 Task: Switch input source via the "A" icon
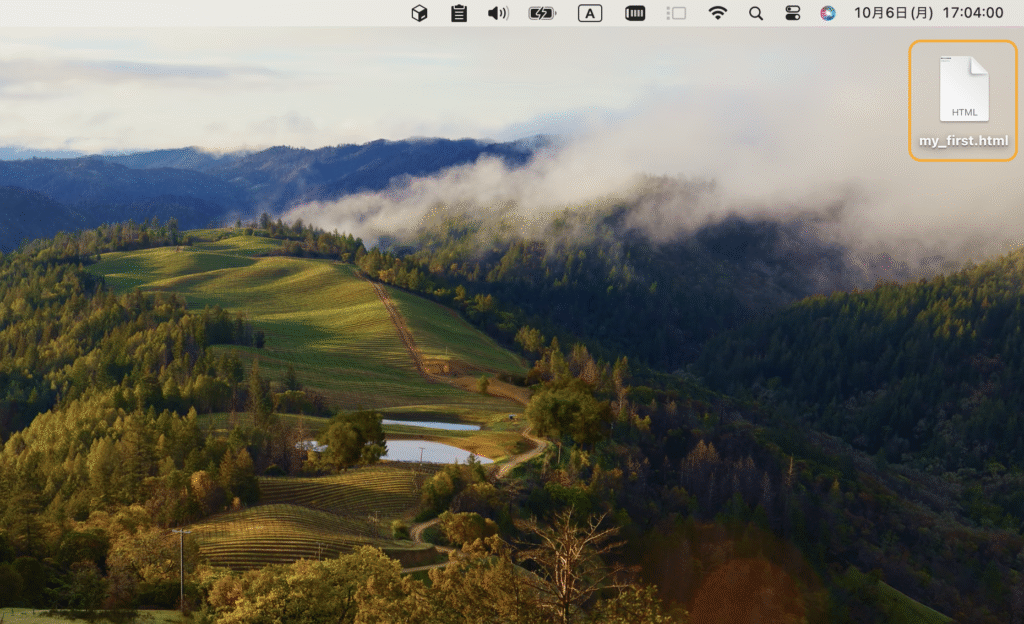pos(590,13)
